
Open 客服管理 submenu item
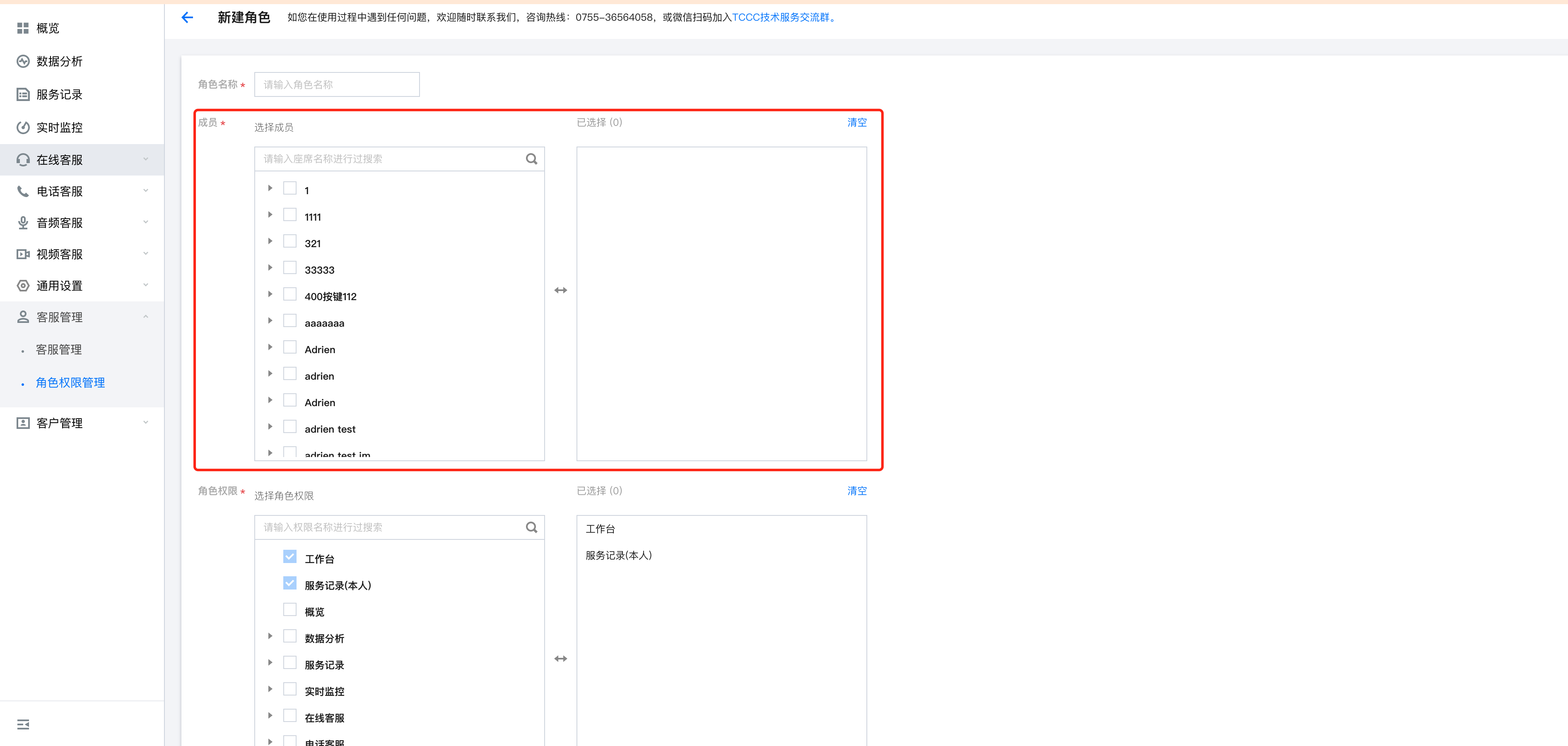tap(59, 350)
